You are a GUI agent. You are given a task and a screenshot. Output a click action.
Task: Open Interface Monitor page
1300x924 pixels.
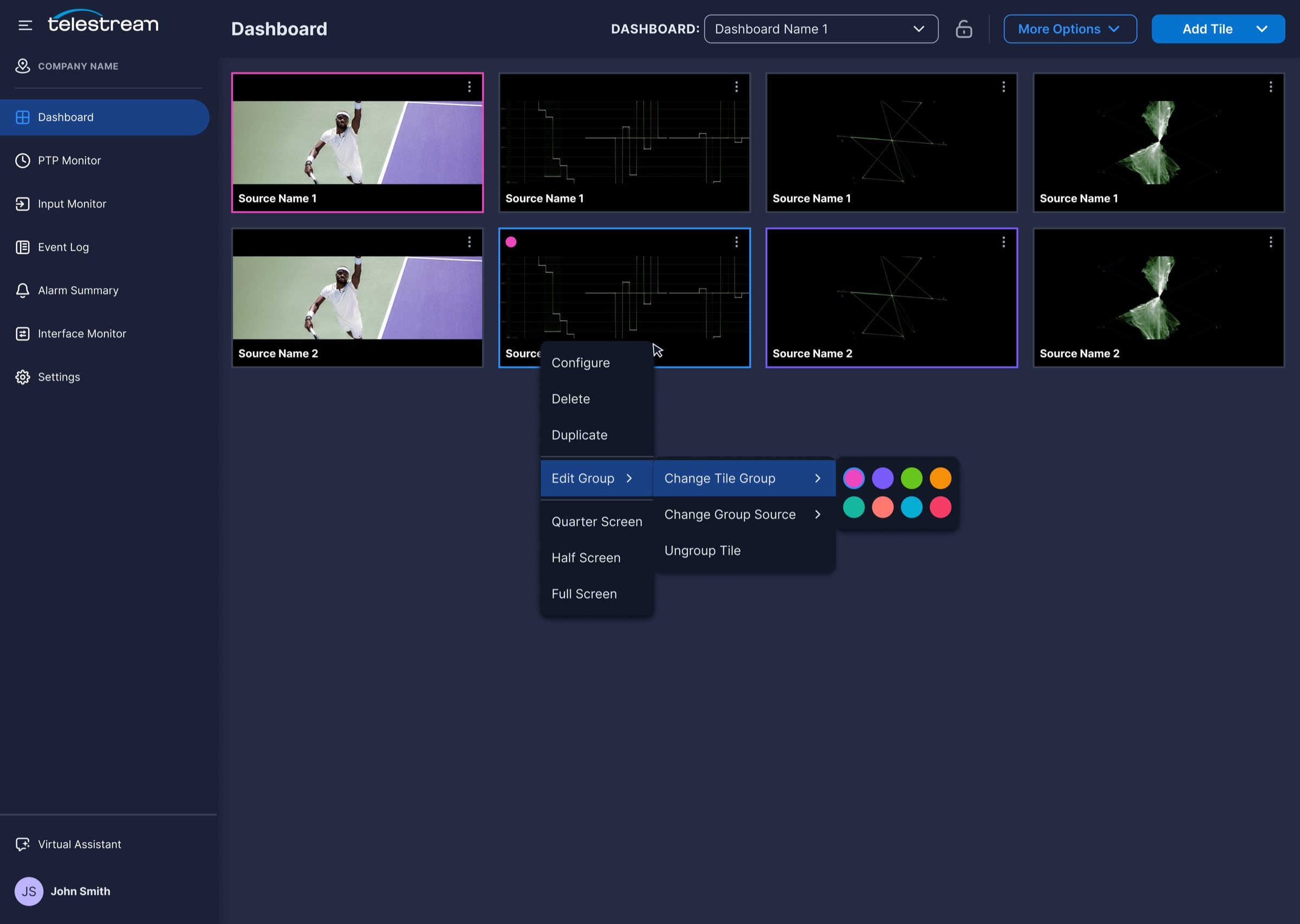click(x=105, y=334)
